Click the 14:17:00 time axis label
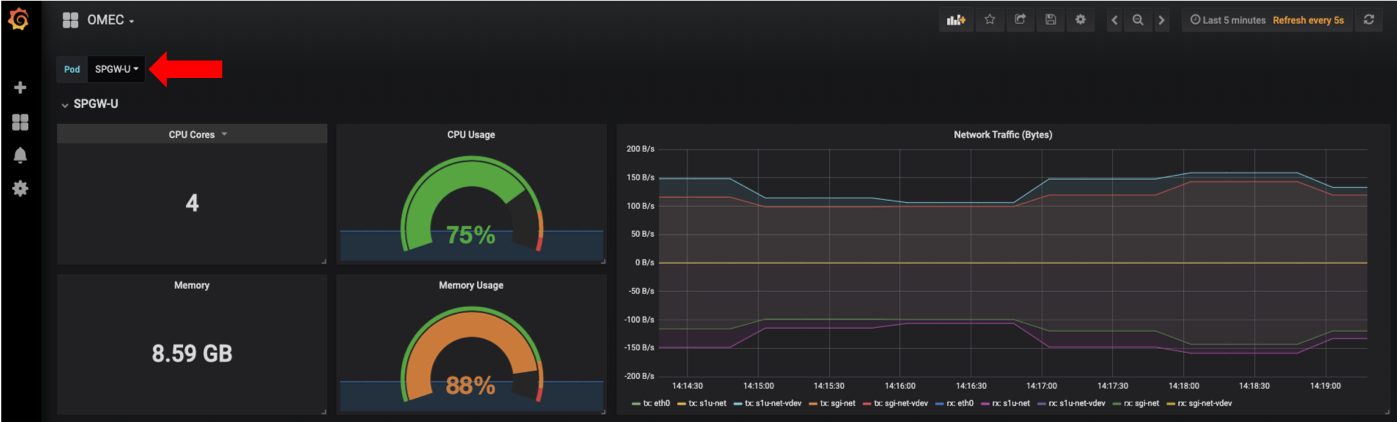This screenshot has height=422, width=1397. 1042,385
